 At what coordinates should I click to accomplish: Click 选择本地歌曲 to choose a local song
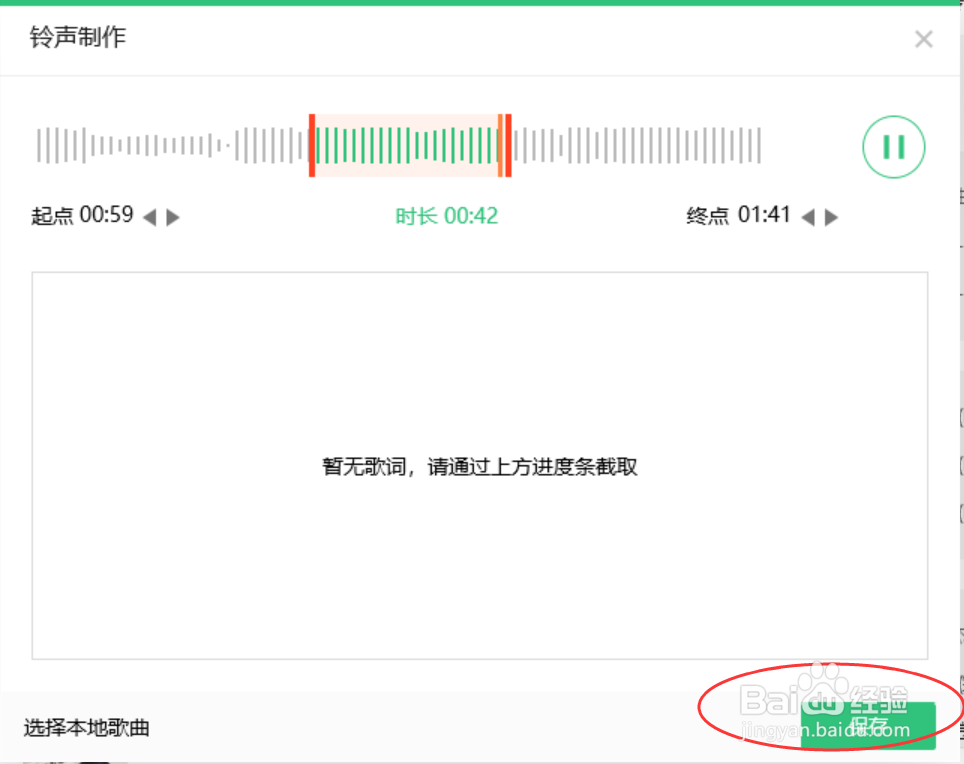tap(89, 728)
